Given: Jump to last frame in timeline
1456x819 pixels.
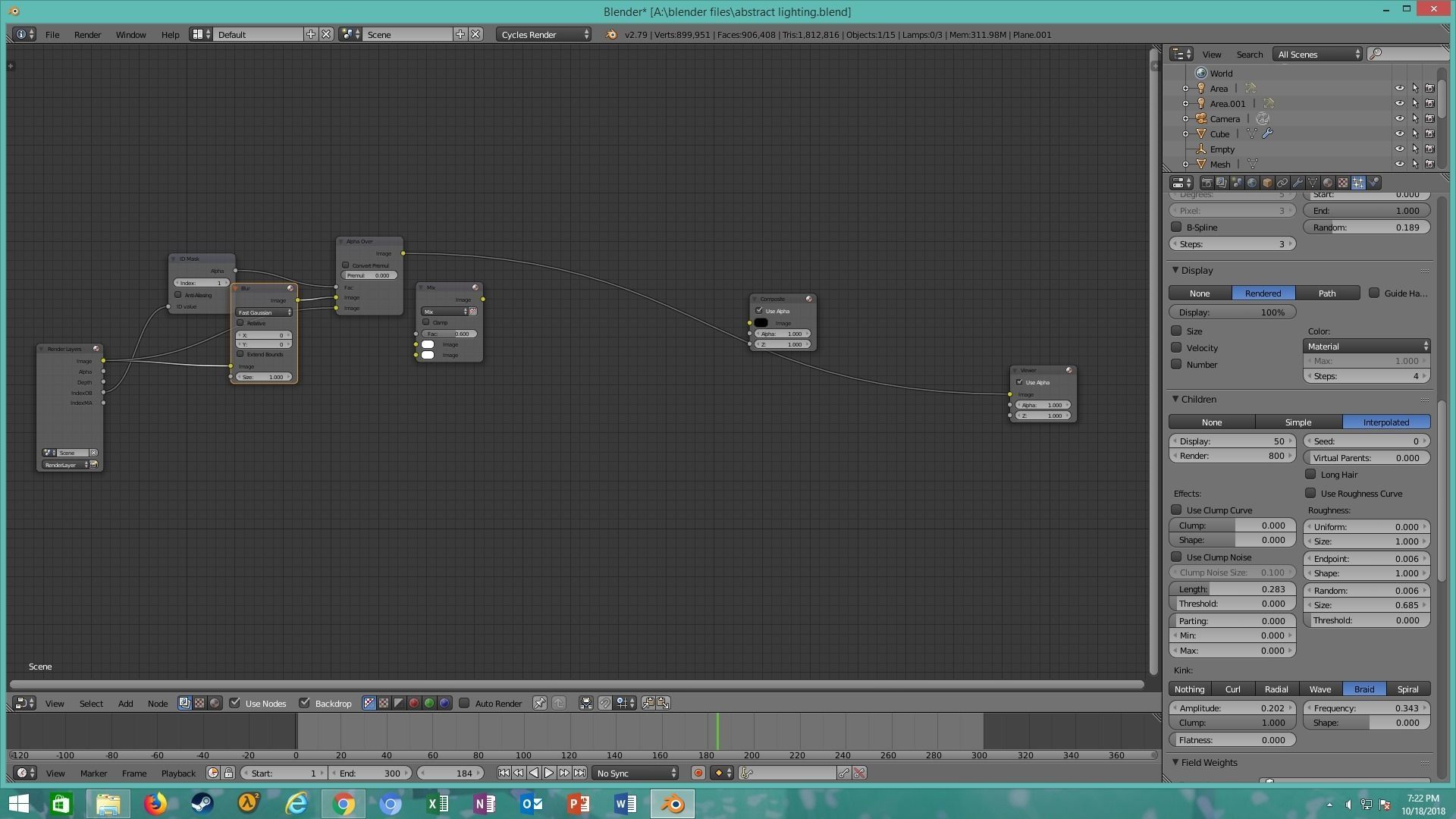Looking at the screenshot, I should click(579, 773).
